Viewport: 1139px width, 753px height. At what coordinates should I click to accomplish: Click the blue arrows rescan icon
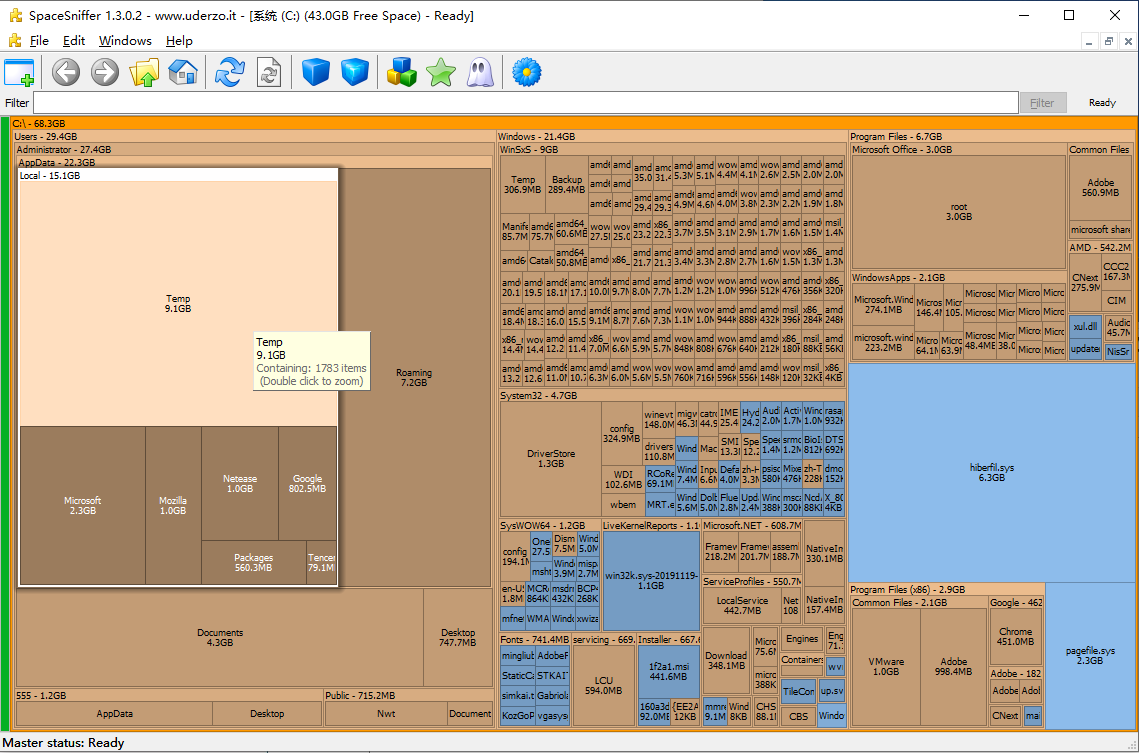coord(230,72)
